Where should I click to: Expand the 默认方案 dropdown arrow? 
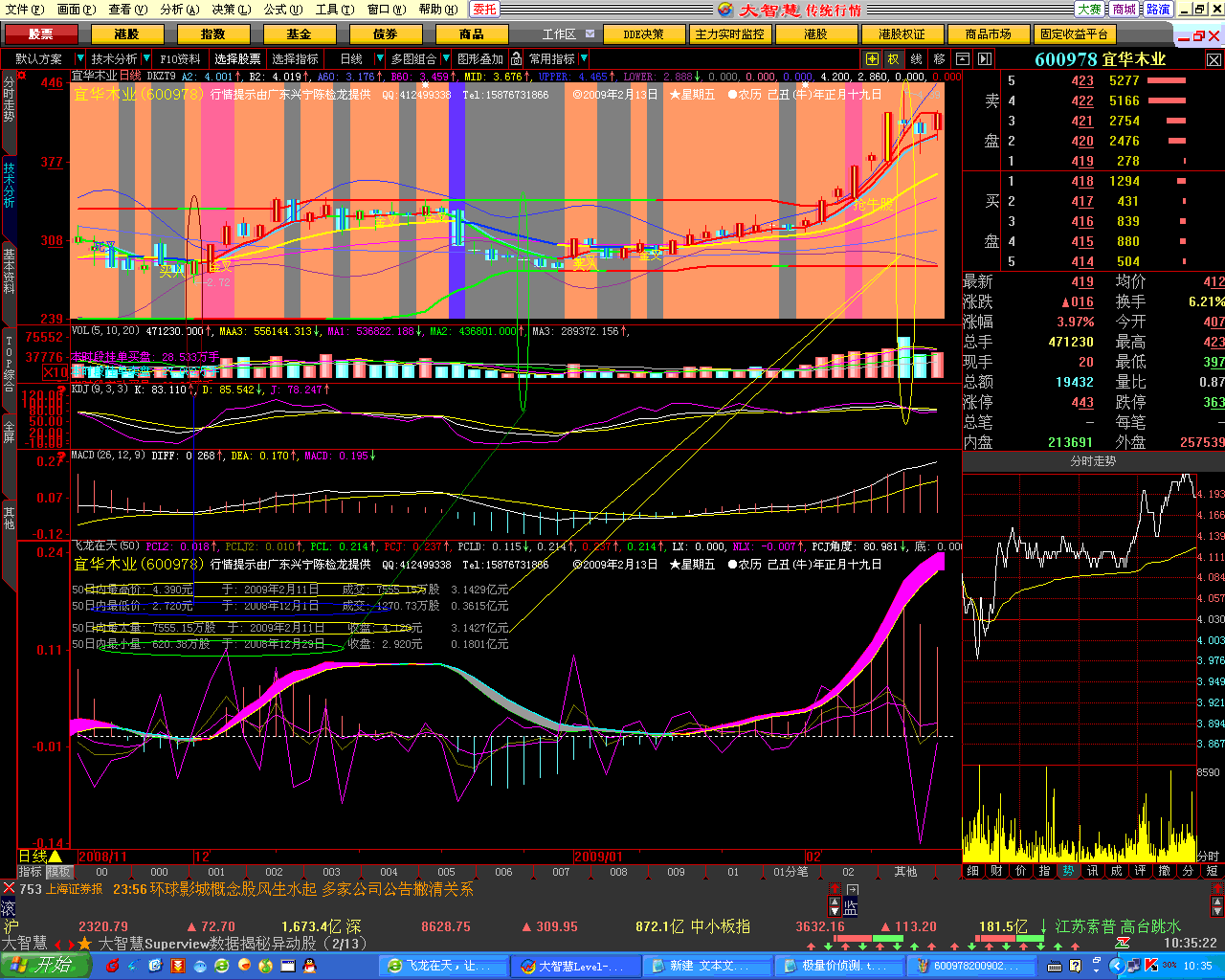[80, 59]
